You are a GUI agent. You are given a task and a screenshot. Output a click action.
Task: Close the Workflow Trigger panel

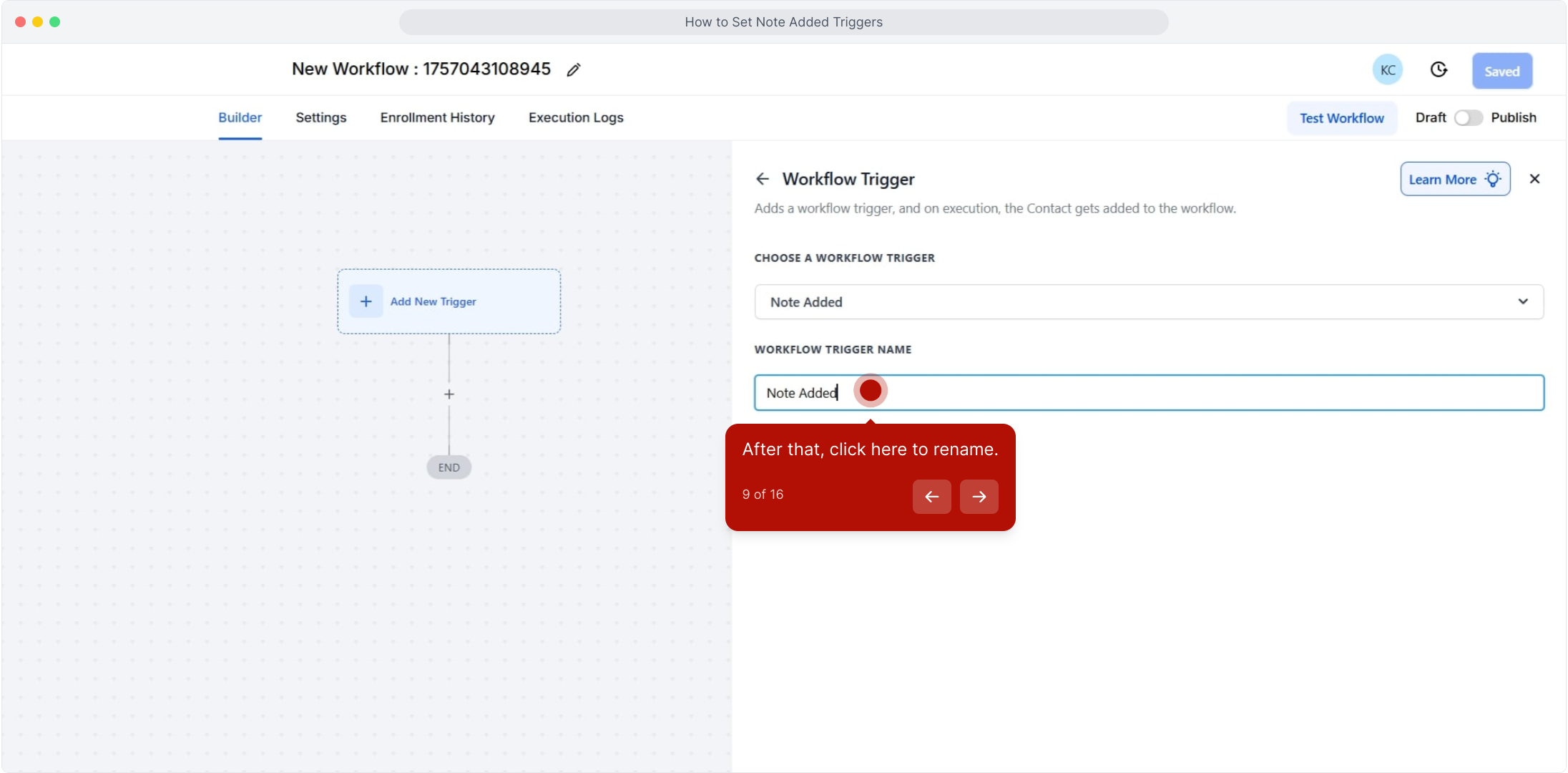[x=1534, y=179]
